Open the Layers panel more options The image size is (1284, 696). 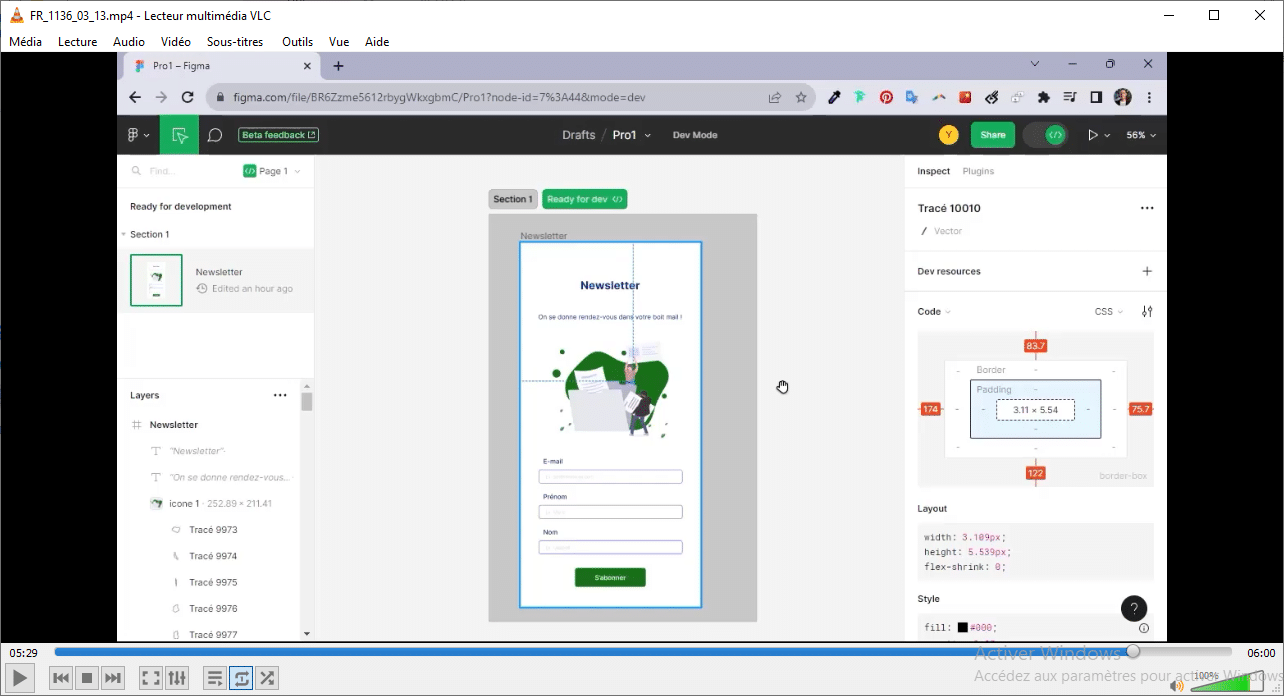tap(280, 395)
